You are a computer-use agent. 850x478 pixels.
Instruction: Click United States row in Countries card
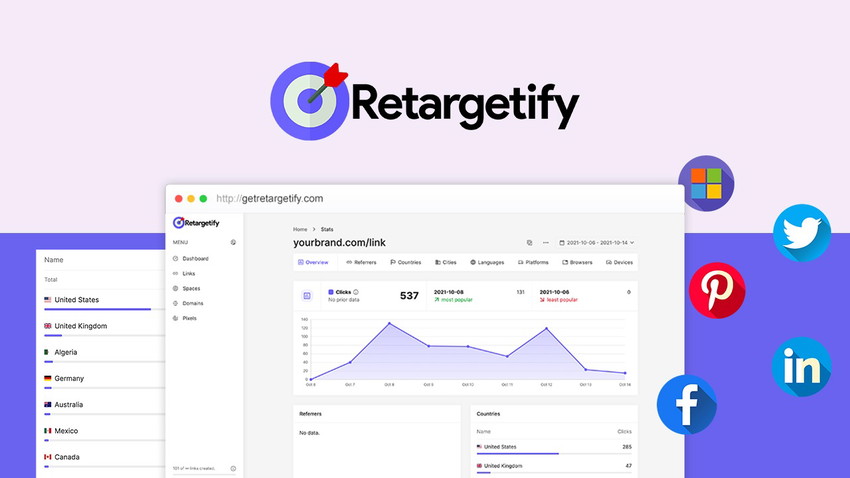tap(554, 447)
